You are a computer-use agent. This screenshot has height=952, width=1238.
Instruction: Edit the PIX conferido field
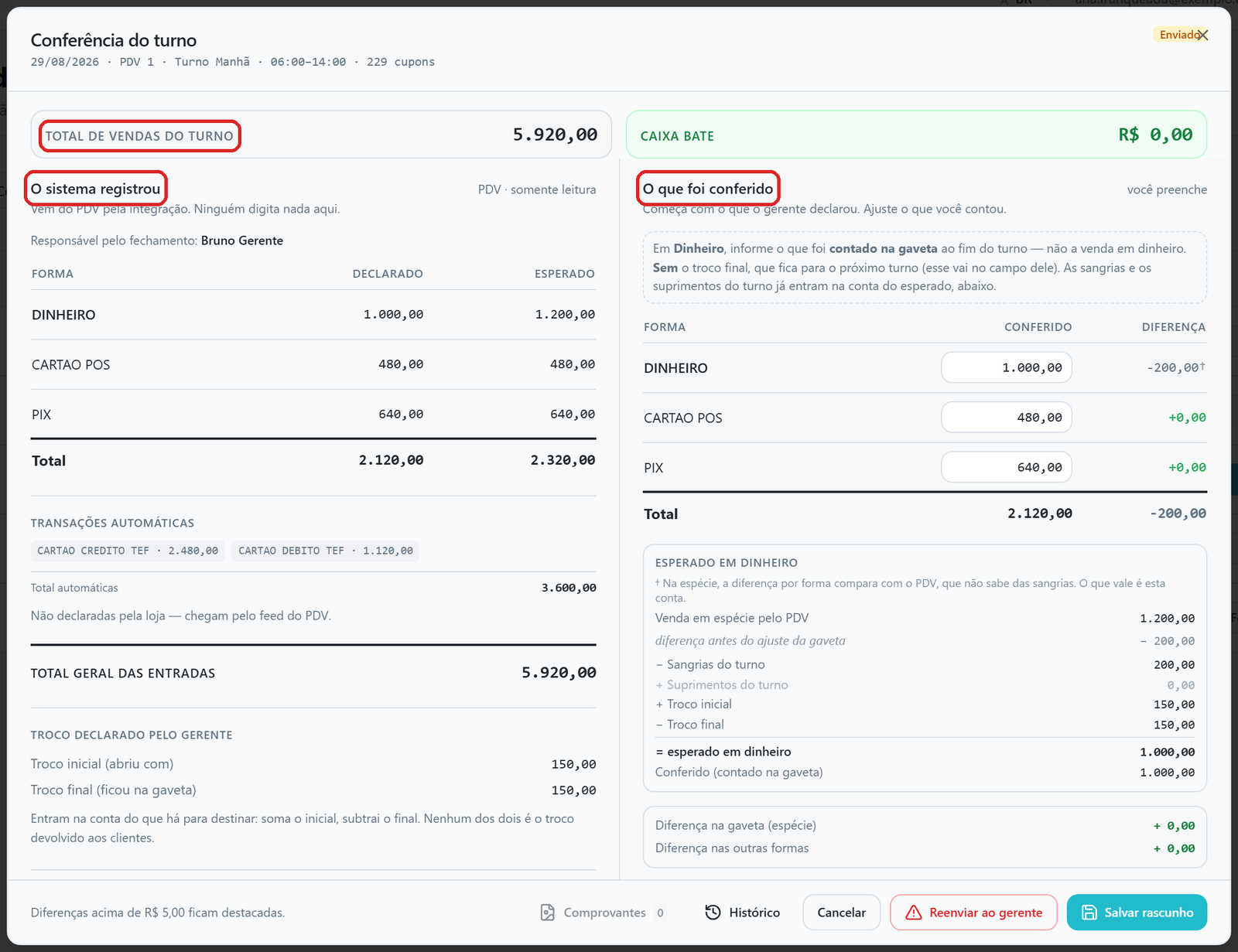[x=1006, y=467]
